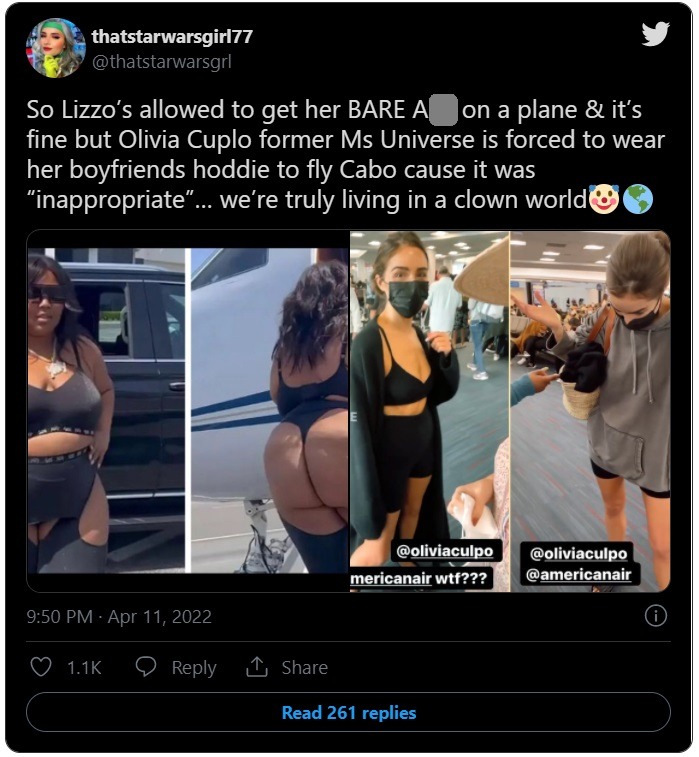Open thatstarwarsgirl77 profile avatar
This screenshot has width=699, height=757.
pos(56,48)
